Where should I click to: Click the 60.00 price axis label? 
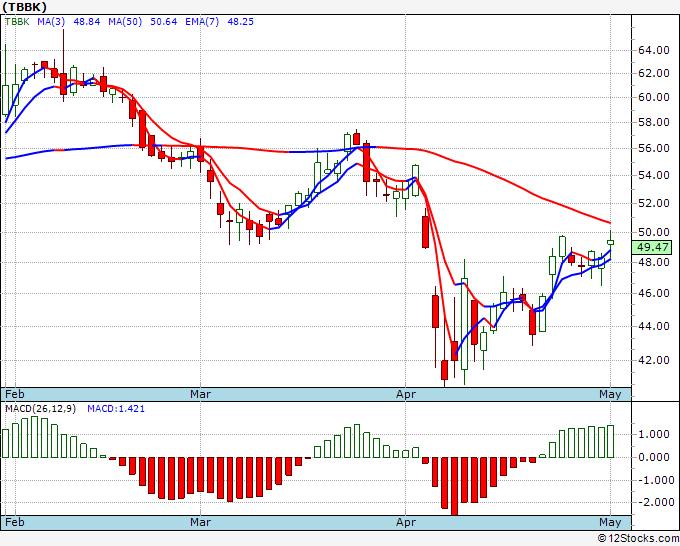654,97
